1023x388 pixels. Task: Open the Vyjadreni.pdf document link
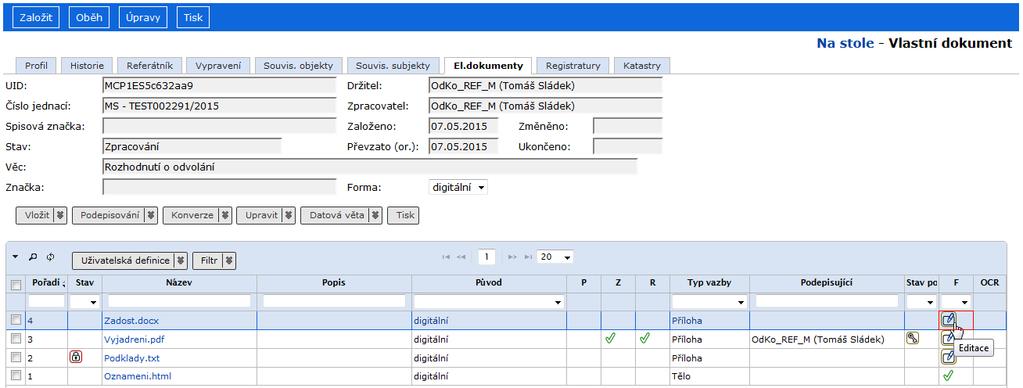pyautogui.click(x=135, y=339)
